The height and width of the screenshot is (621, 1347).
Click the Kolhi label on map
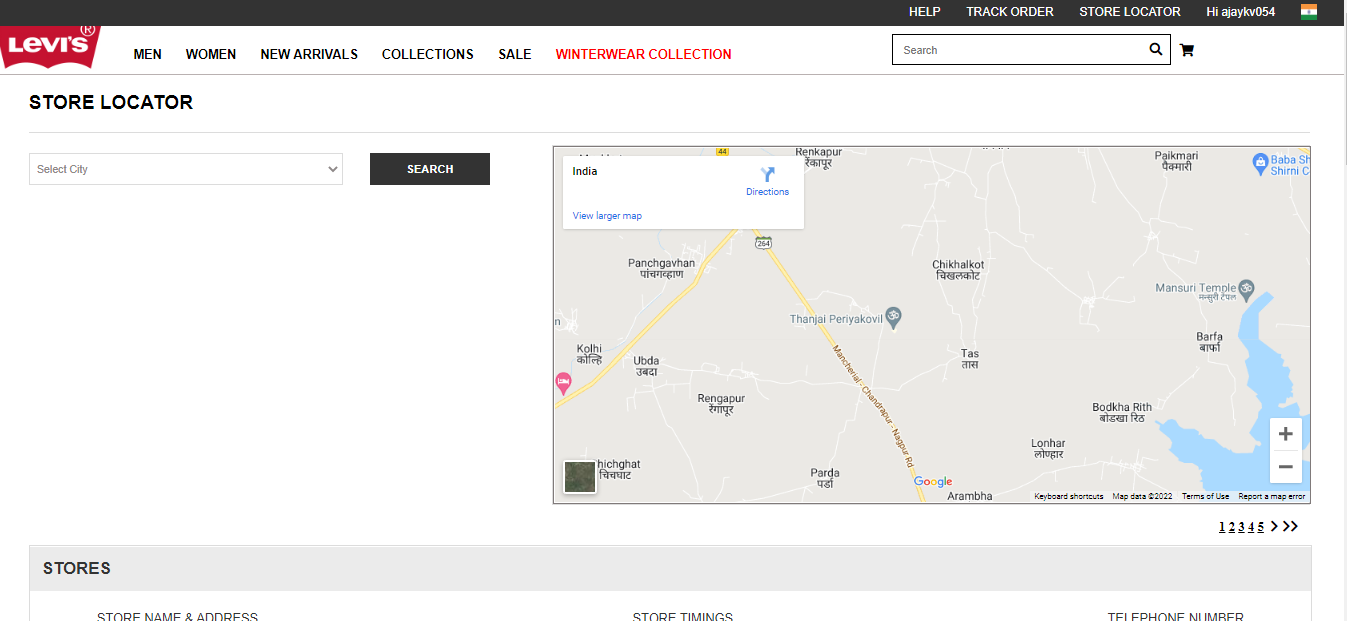click(589, 354)
